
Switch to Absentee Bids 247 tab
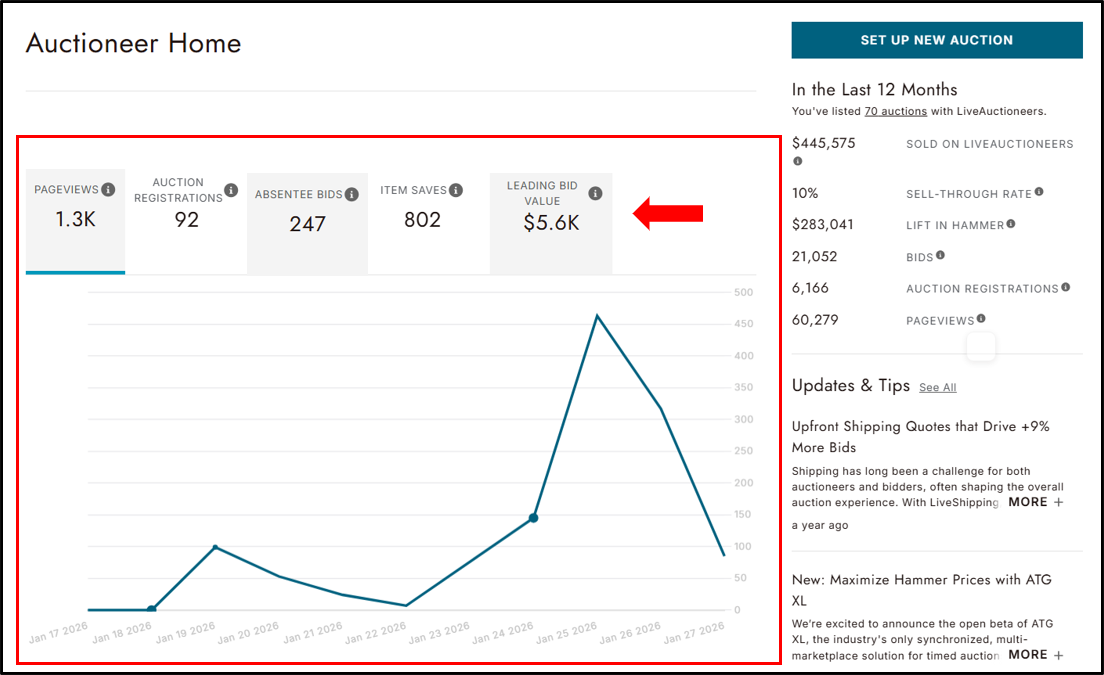click(x=307, y=223)
